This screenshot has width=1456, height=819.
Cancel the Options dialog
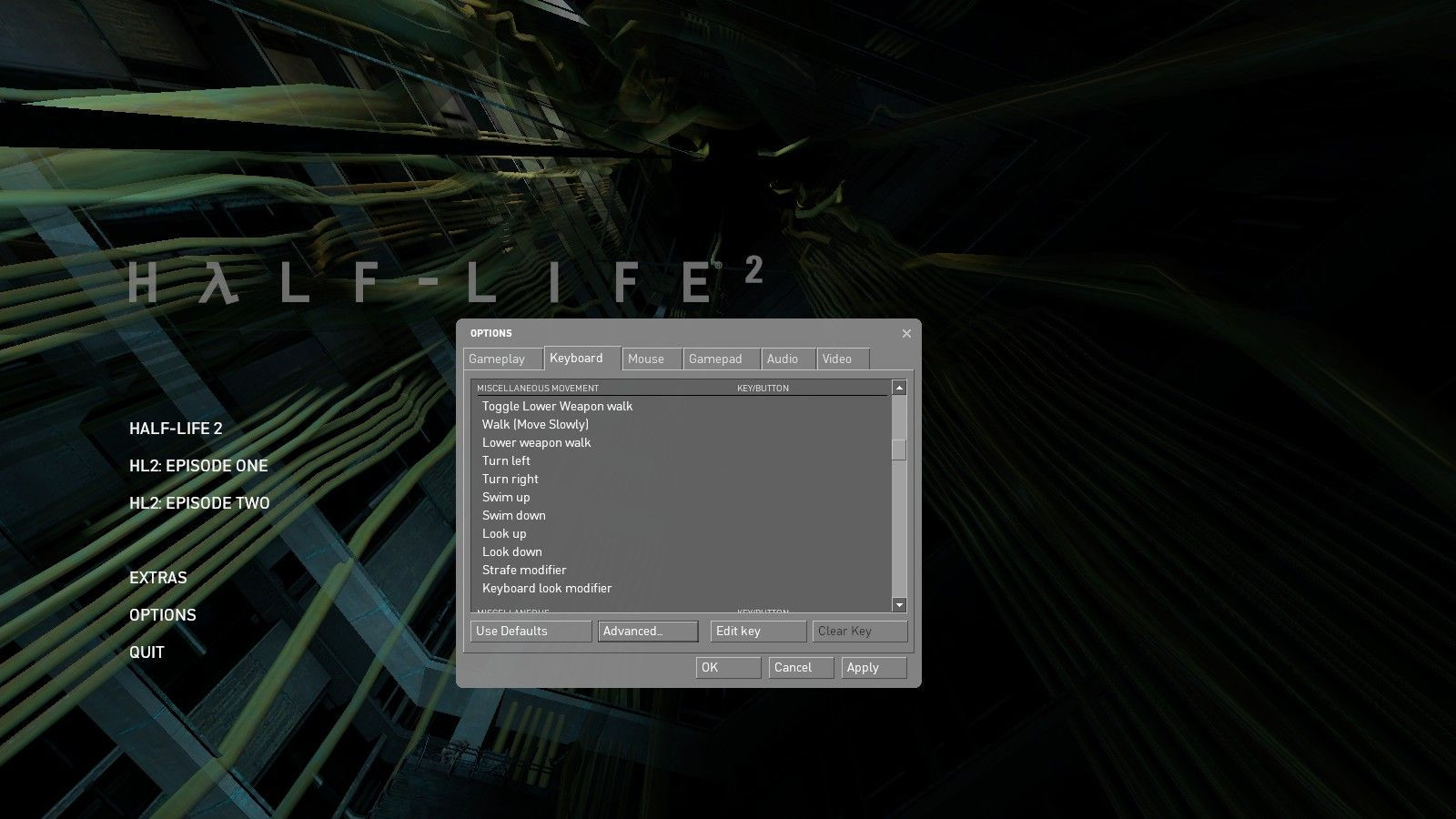[x=802, y=667]
